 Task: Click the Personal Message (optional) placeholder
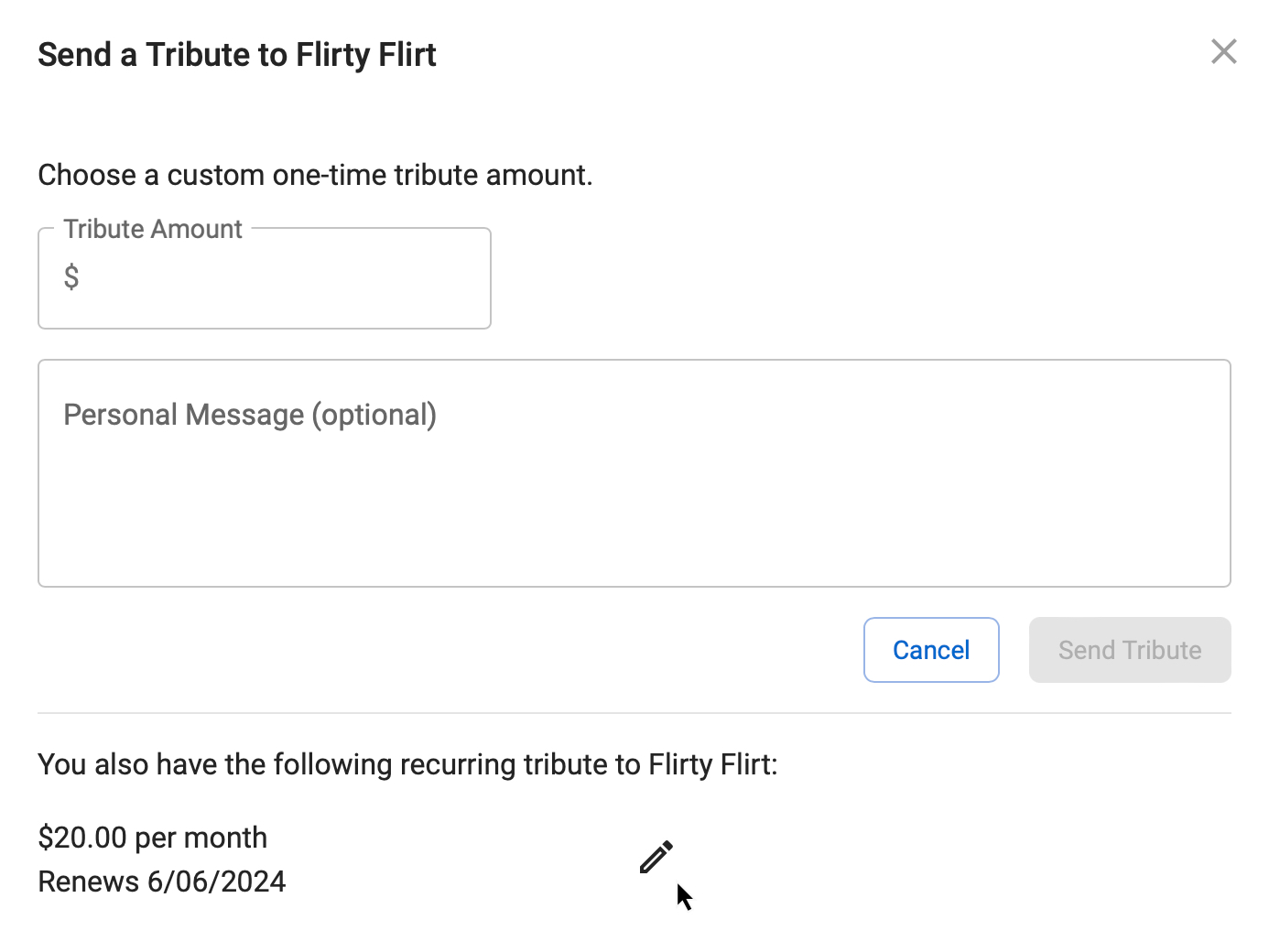pos(250,416)
